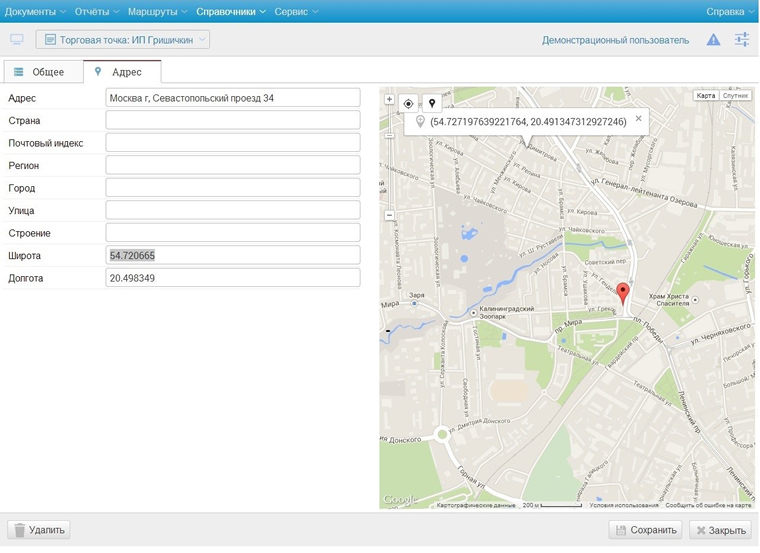Close the coordinates popup
The image size is (760, 553).
(638, 119)
